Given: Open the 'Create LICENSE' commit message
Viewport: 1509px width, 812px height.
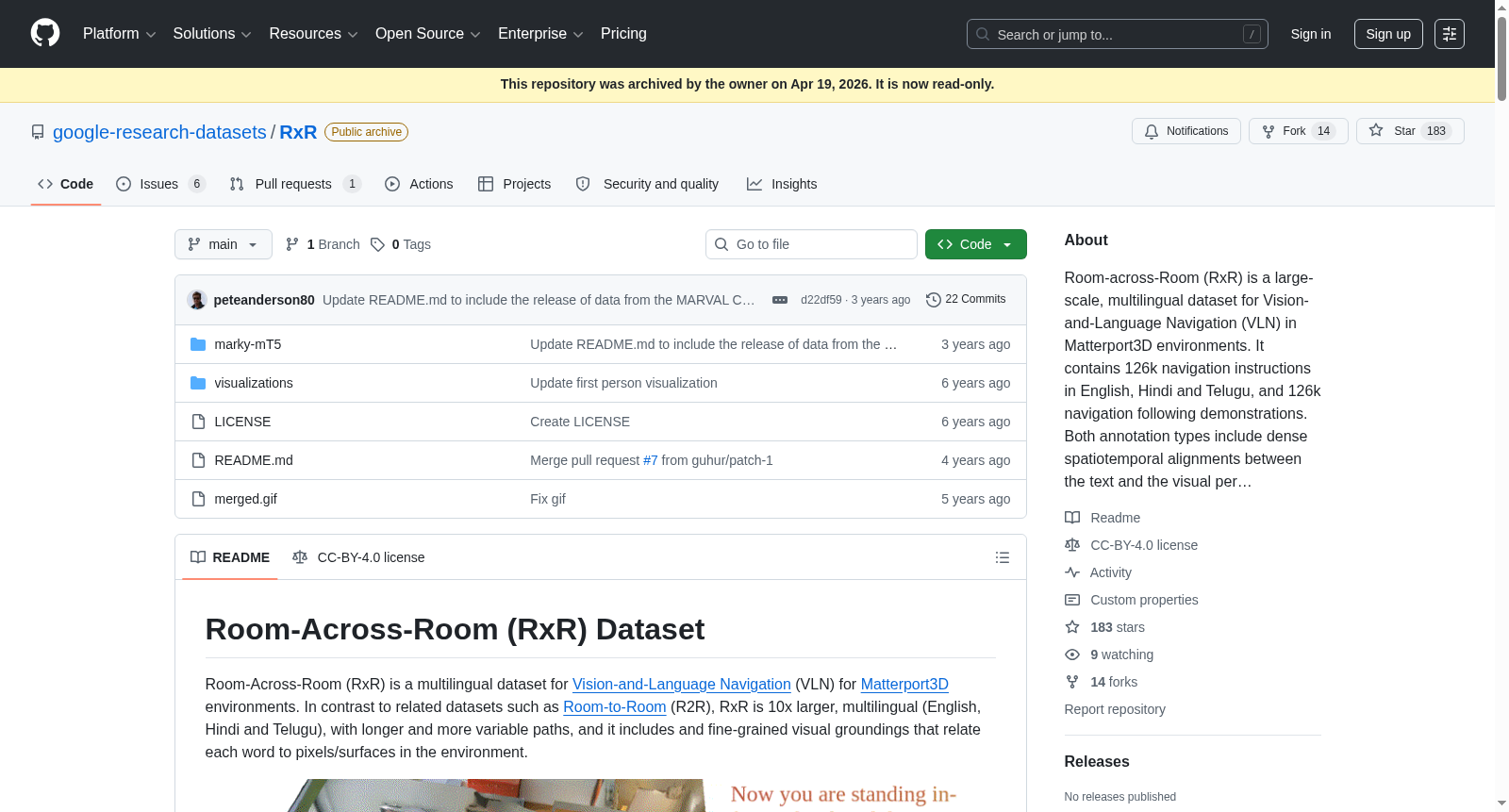Looking at the screenshot, I should click(x=580, y=422).
